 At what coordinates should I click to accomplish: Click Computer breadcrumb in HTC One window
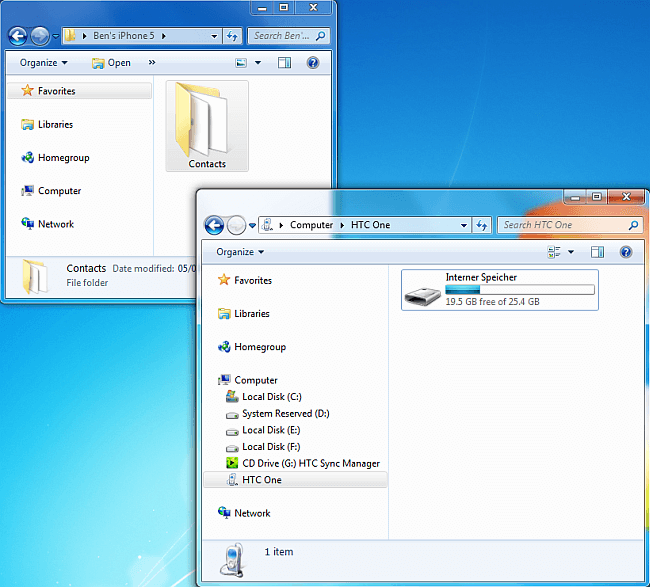point(311,225)
